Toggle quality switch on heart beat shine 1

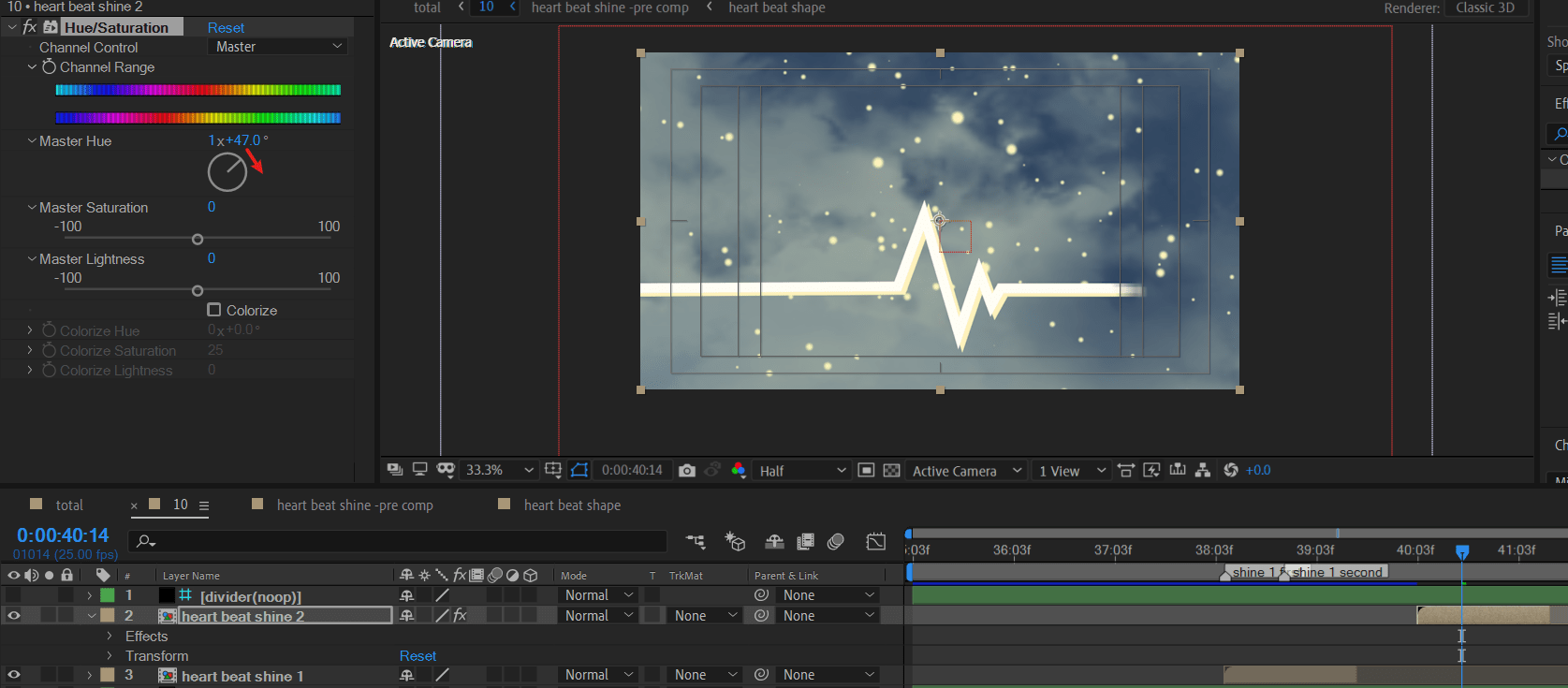pos(442,674)
